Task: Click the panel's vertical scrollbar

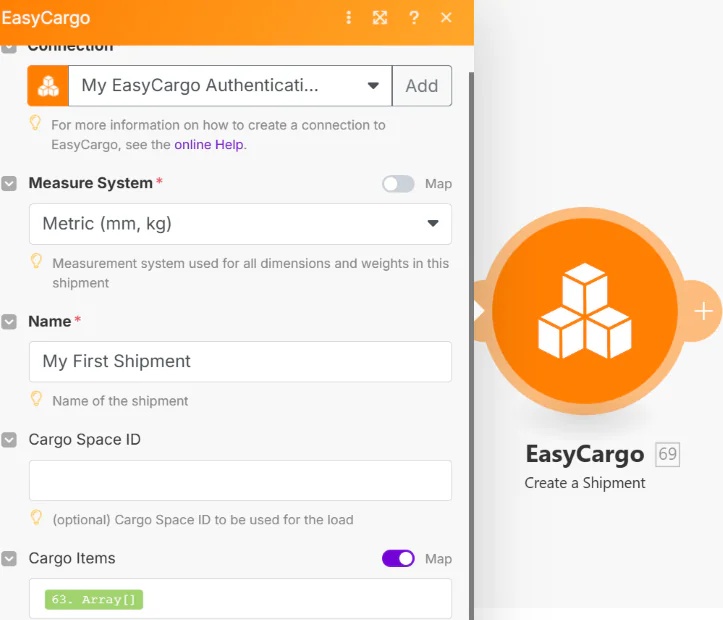Action: pyautogui.click(x=471, y=346)
